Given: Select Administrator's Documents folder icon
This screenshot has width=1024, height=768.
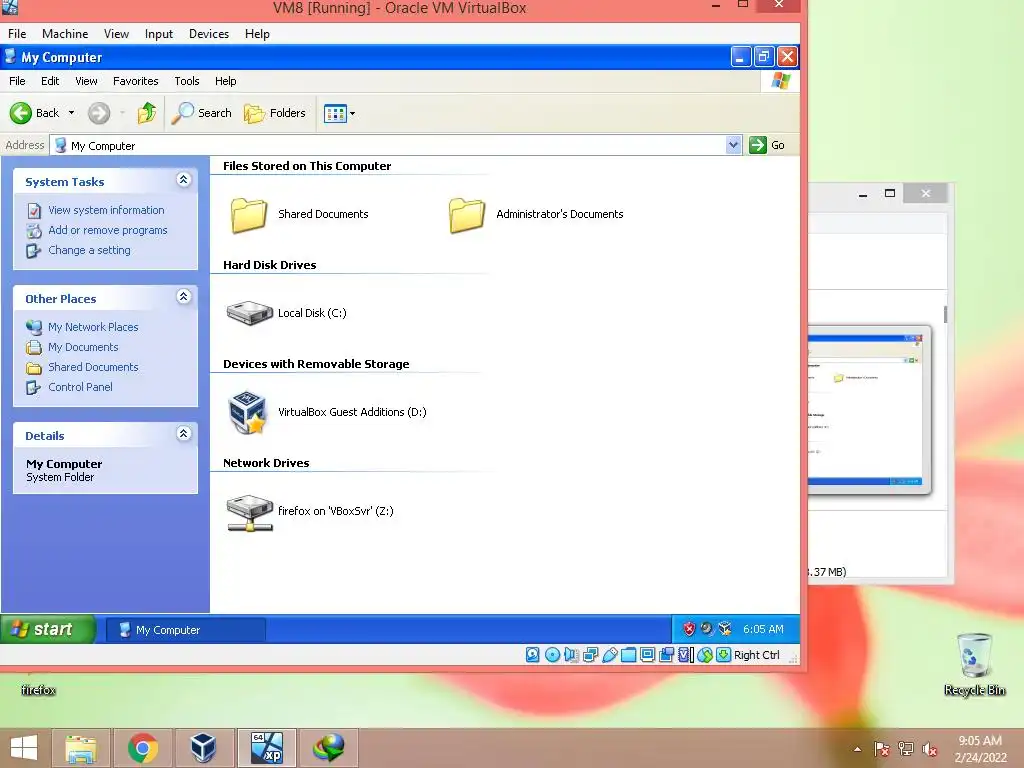Looking at the screenshot, I should tap(466, 215).
